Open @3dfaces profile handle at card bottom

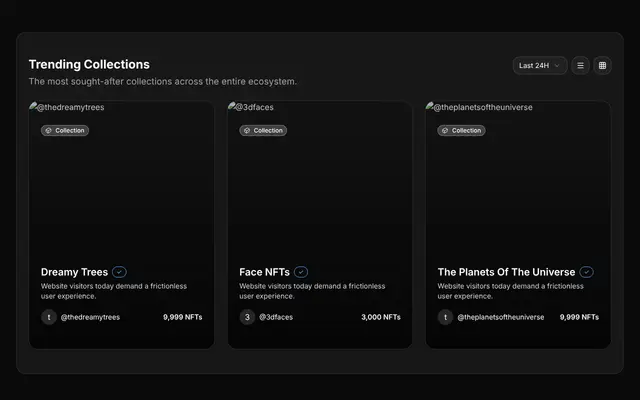tap(276, 317)
